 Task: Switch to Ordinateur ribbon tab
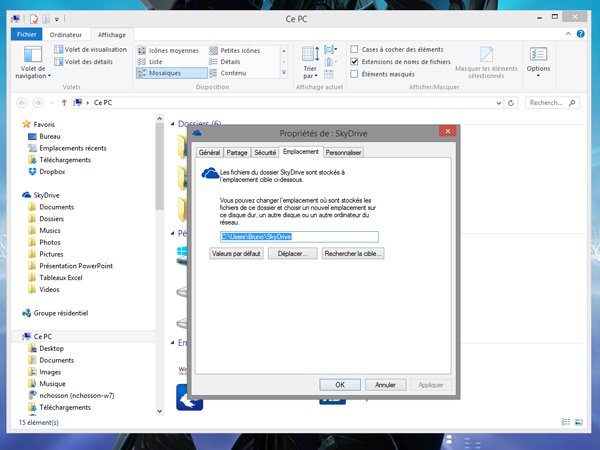(66, 35)
